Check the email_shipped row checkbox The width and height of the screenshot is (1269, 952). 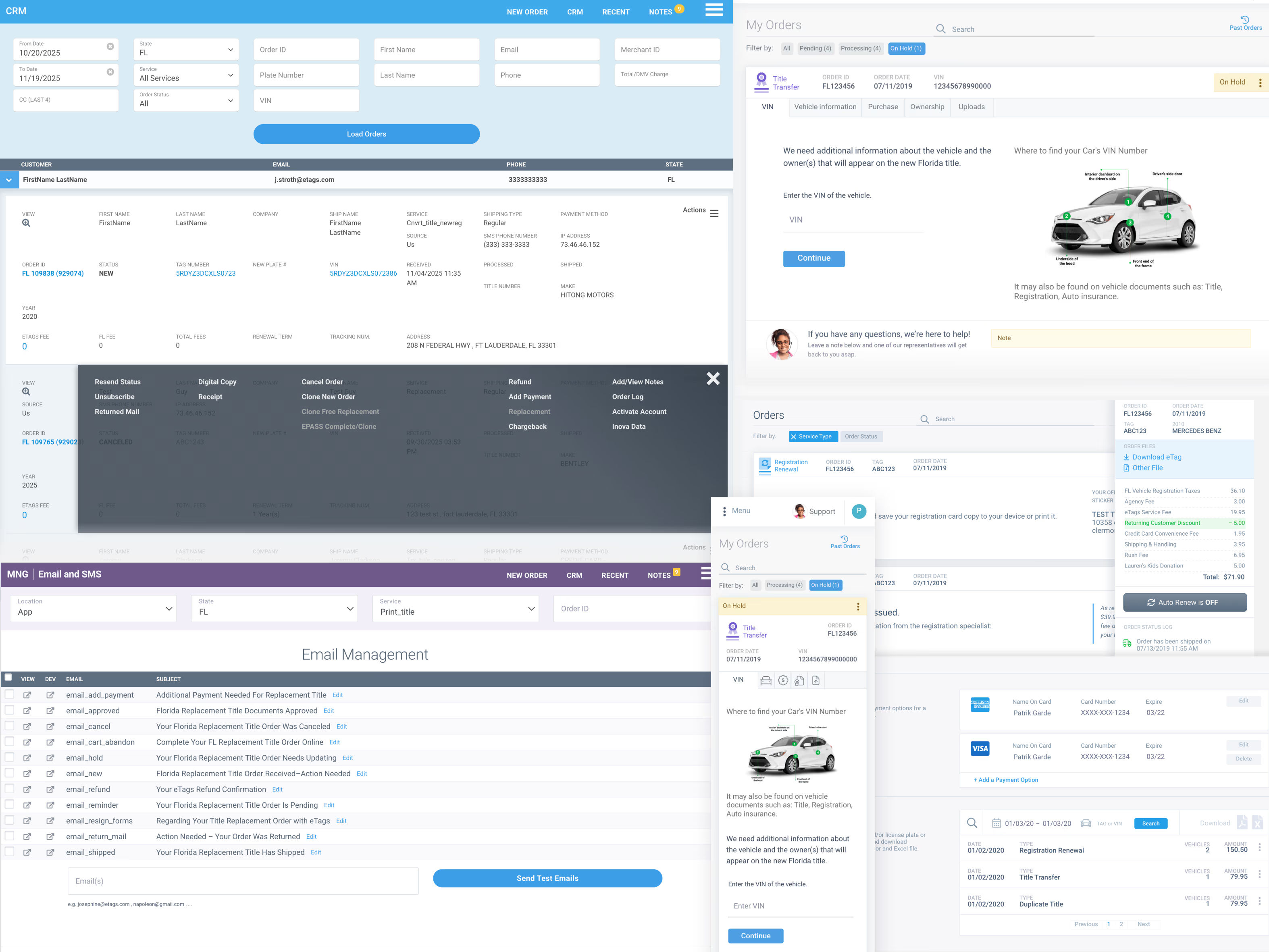pyautogui.click(x=9, y=852)
